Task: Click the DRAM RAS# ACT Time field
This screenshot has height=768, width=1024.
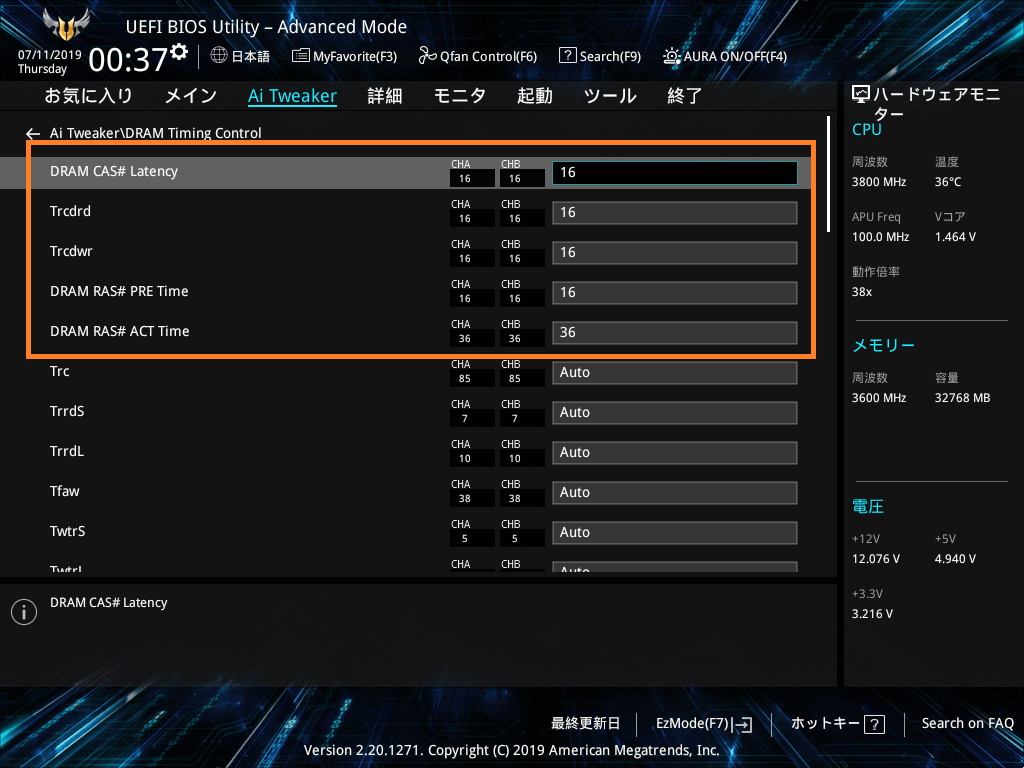Action: (675, 332)
